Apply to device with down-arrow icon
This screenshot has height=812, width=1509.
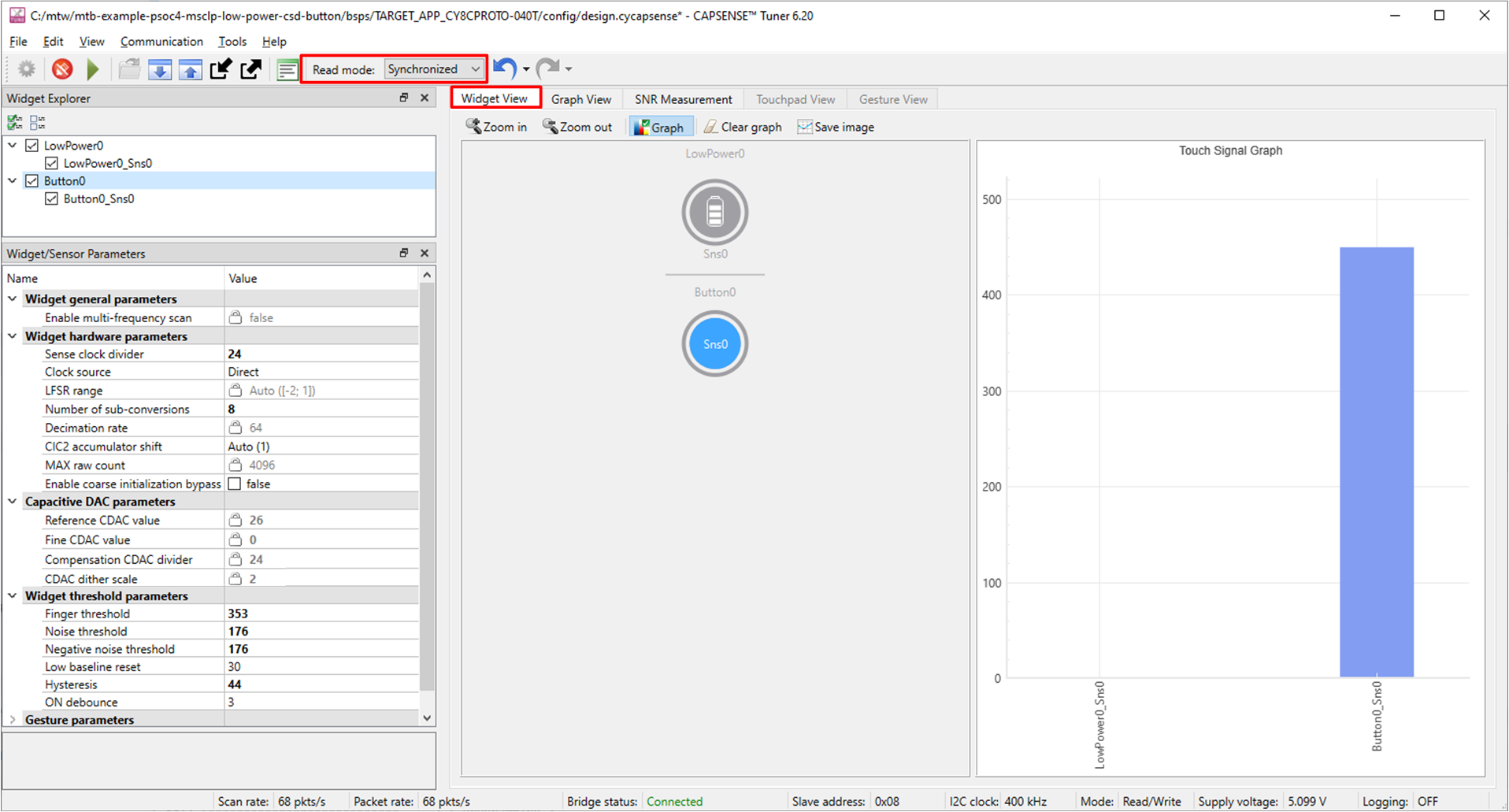pyautogui.click(x=160, y=69)
